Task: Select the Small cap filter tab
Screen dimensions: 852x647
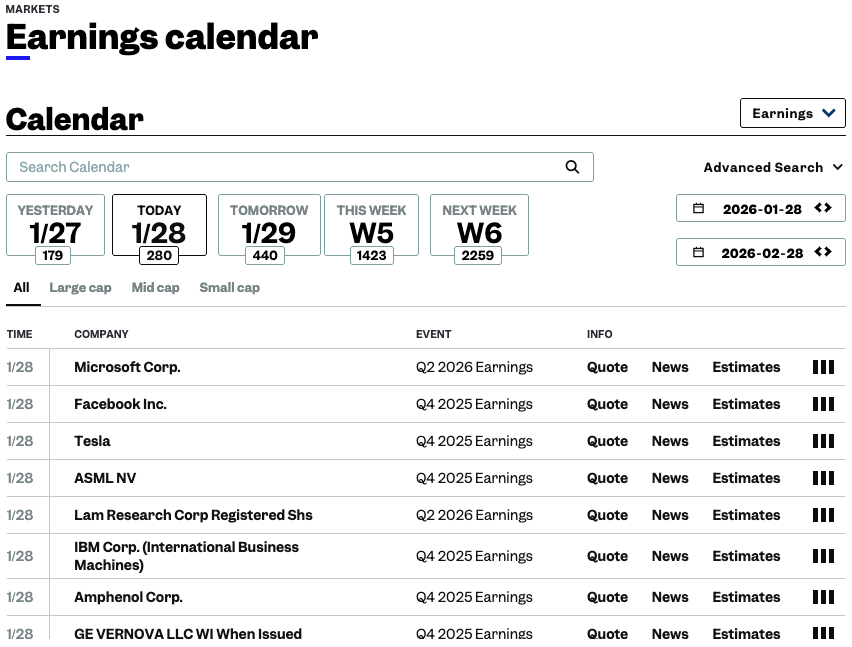Action: tap(229, 288)
